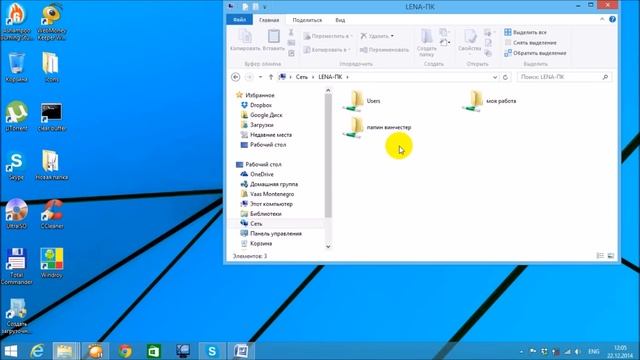
Task: Open the Новая папка desktop folder
Action: pos(52,165)
